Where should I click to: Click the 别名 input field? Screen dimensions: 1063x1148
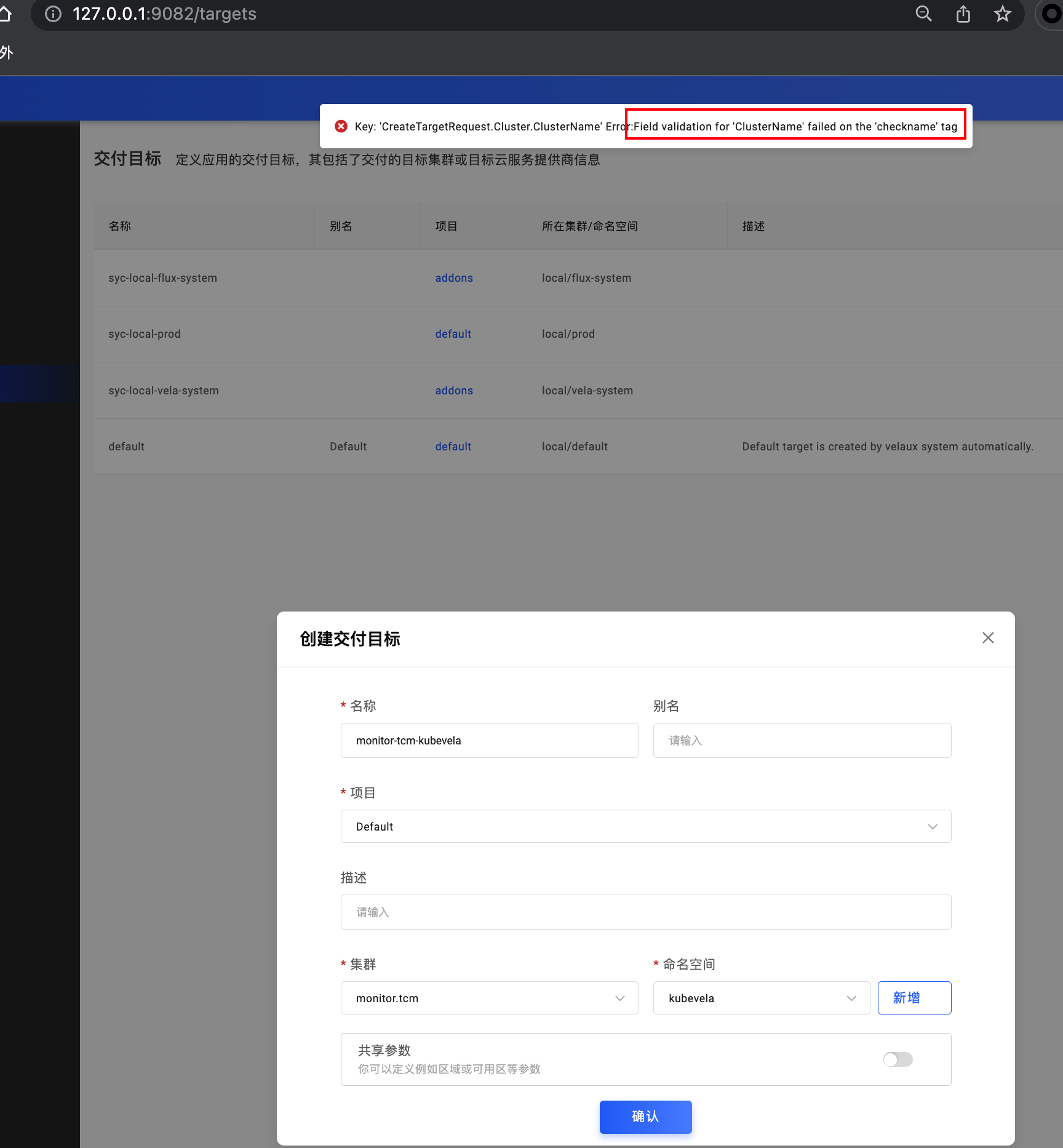(x=802, y=740)
